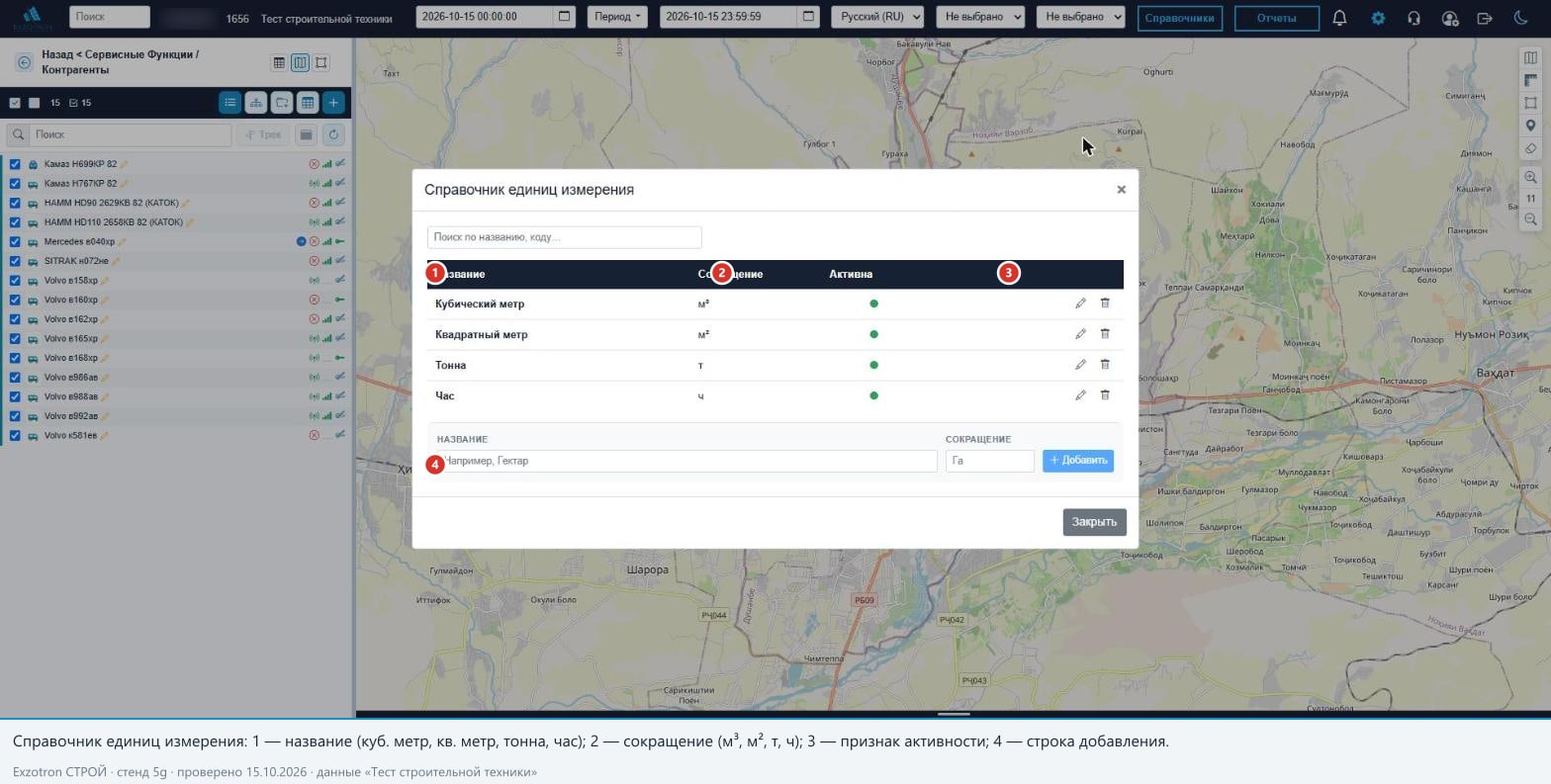
Task: Focus the Название input field
Action: point(686,461)
